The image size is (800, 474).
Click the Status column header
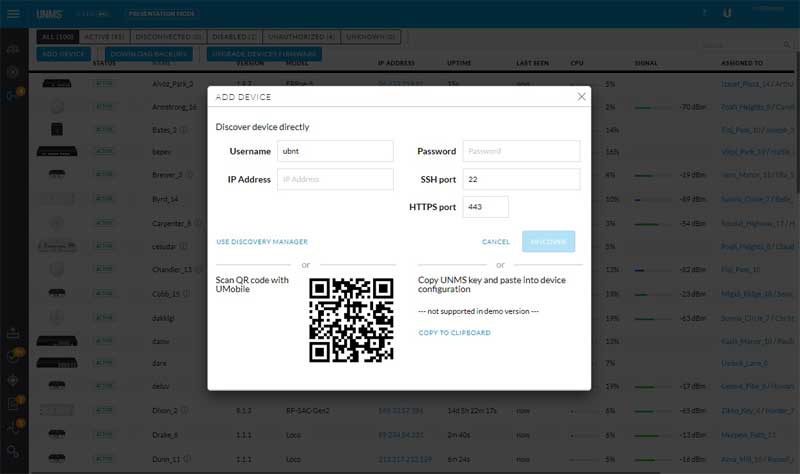[x=104, y=63]
